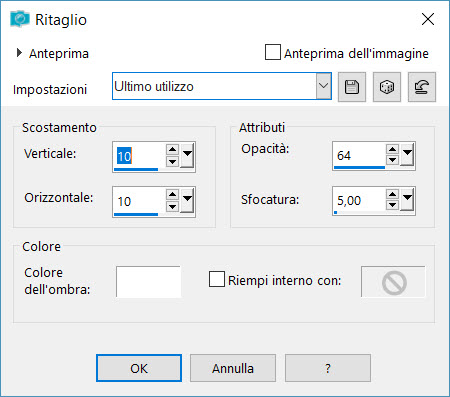Decrease Orizzontale value with down arrow
This screenshot has width=450, height=397.
click(x=172, y=207)
